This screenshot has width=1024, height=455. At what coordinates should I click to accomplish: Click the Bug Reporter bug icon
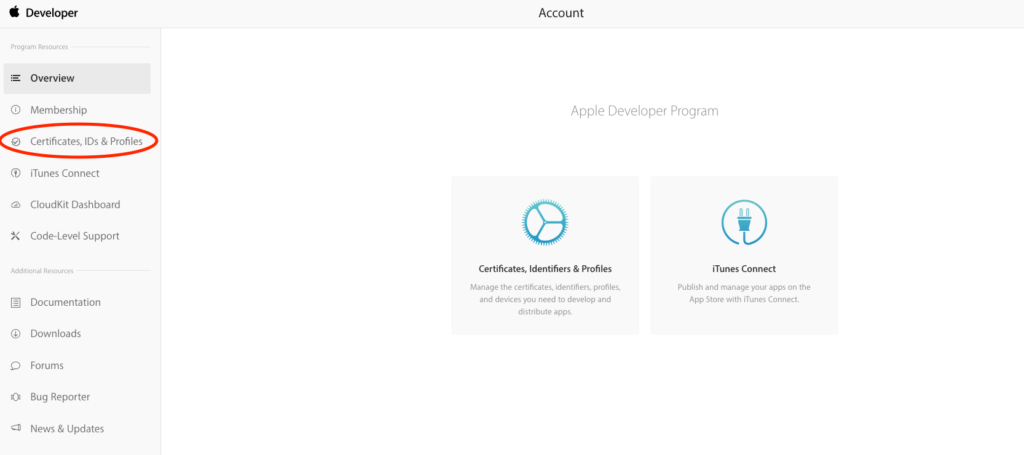pyautogui.click(x=16, y=397)
